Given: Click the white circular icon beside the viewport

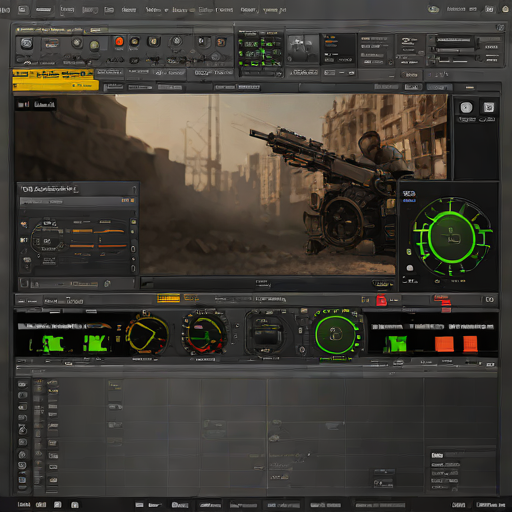Looking at the screenshot, I should point(466,107).
